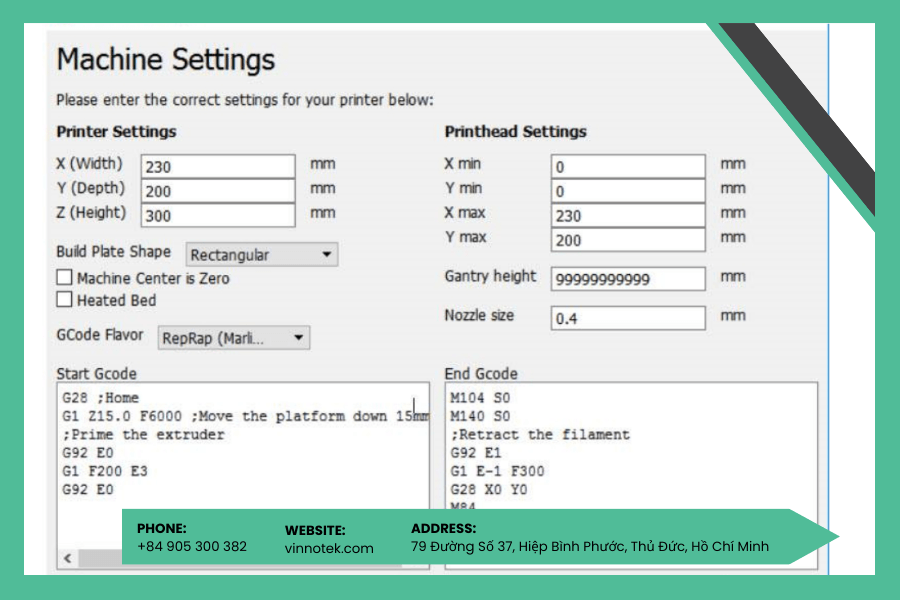Click the ";Prime the extruder" comment line
900x600 pixels.
point(143,434)
